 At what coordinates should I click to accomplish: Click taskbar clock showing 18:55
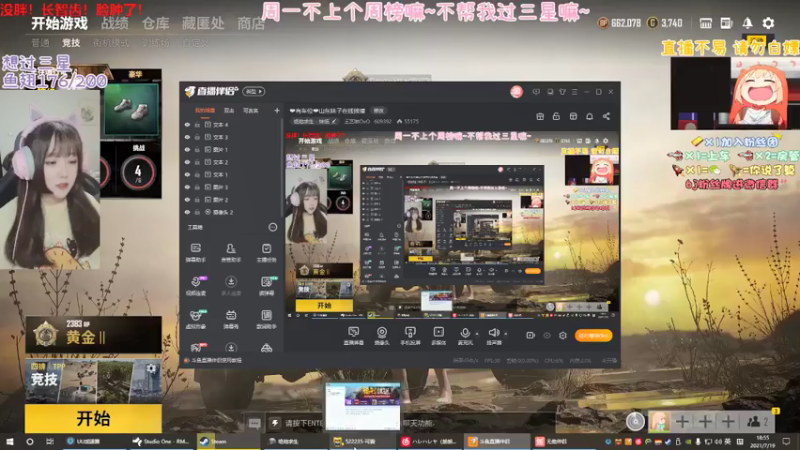(762, 441)
